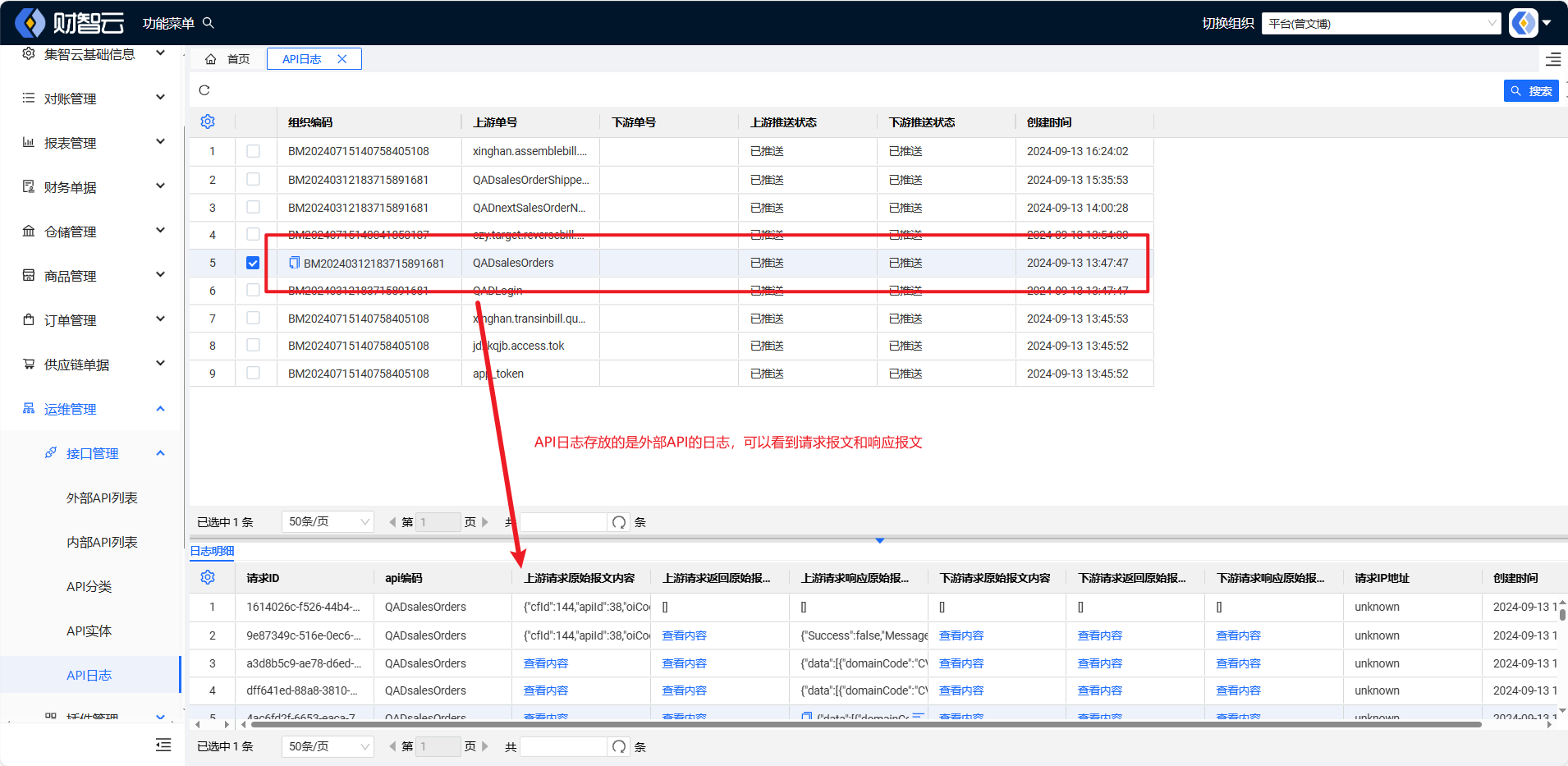Click the user avatar logo in header

[x=1524, y=23]
